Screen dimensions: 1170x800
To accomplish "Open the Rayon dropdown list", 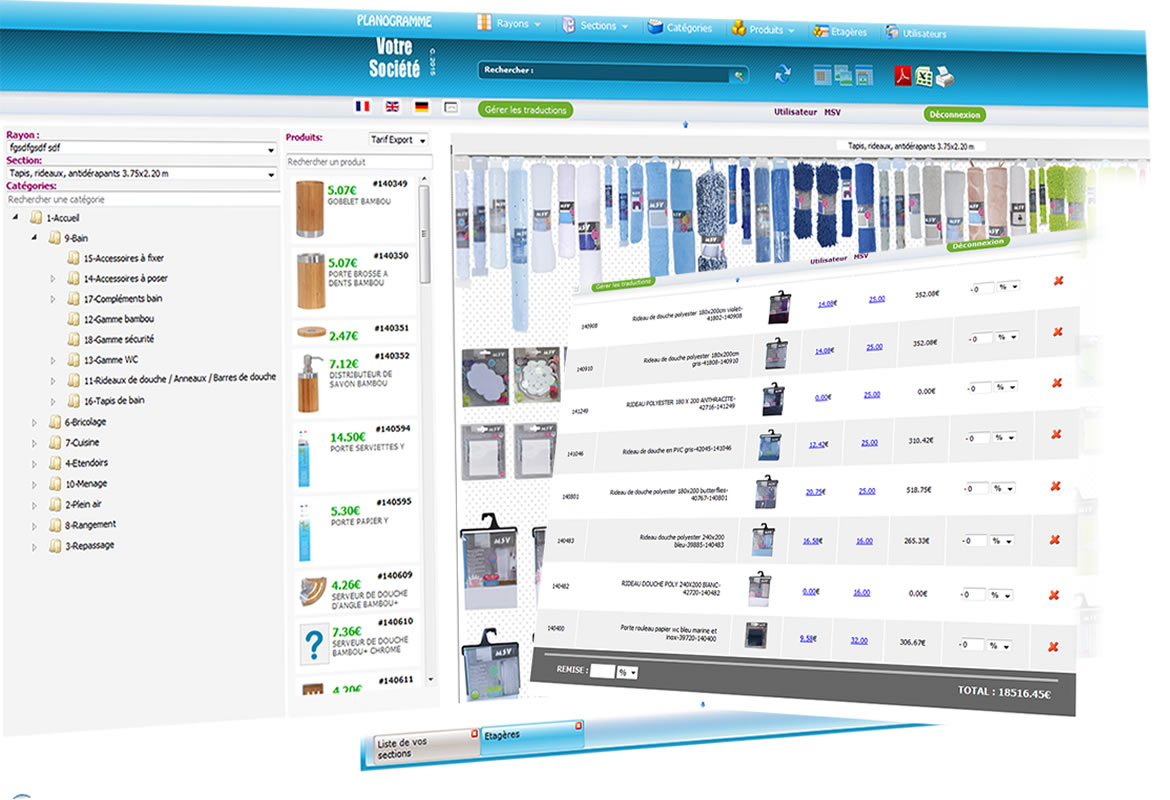I will (271, 150).
